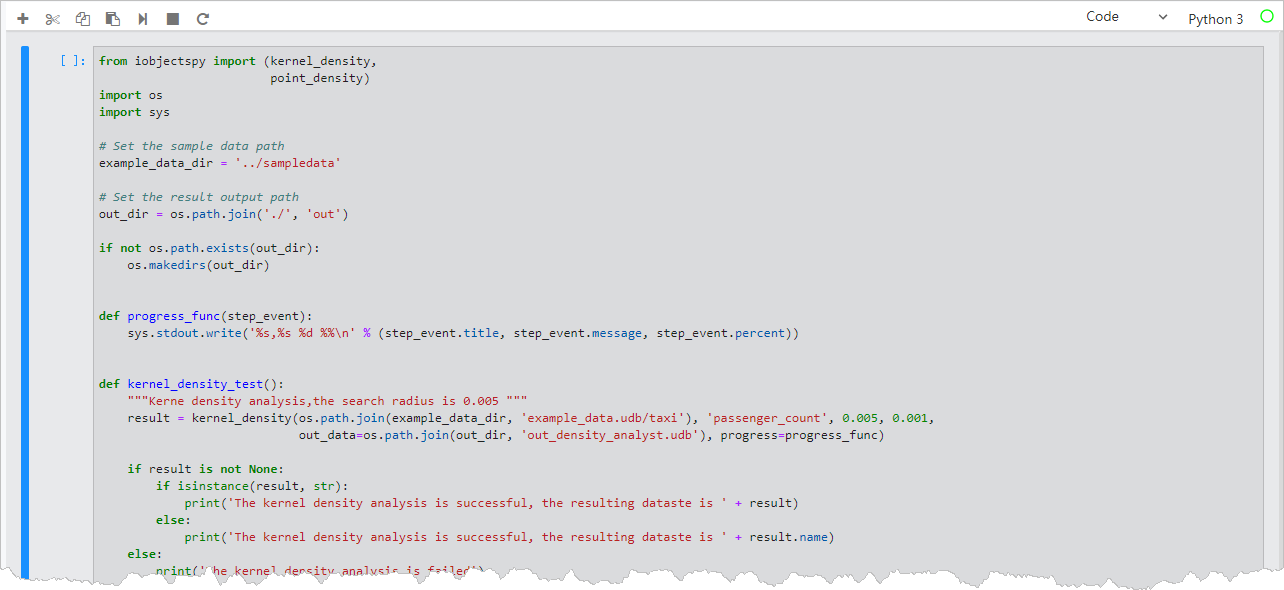This screenshot has height=590, width=1284.
Task: Click the 'out_density_analyst.udb' string
Action: coord(610,435)
